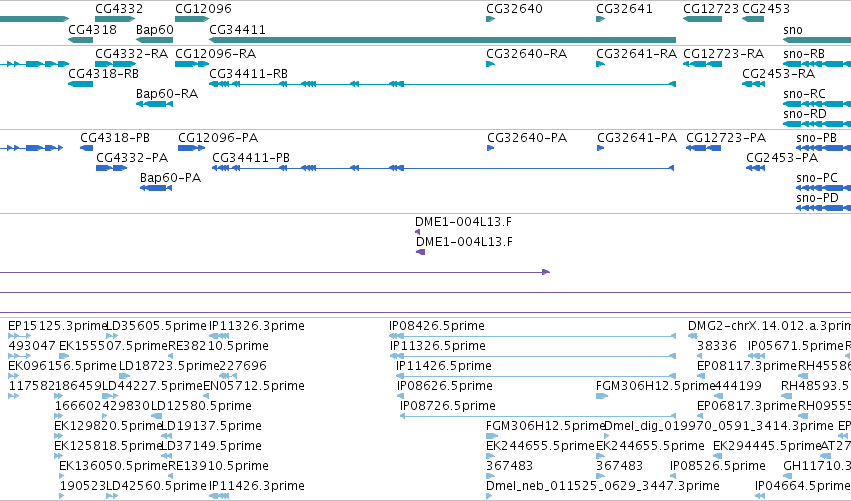Viewport: 851px width, 501px height.
Task: Select protein label CG32641-PA
Action: (x=637, y=138)
